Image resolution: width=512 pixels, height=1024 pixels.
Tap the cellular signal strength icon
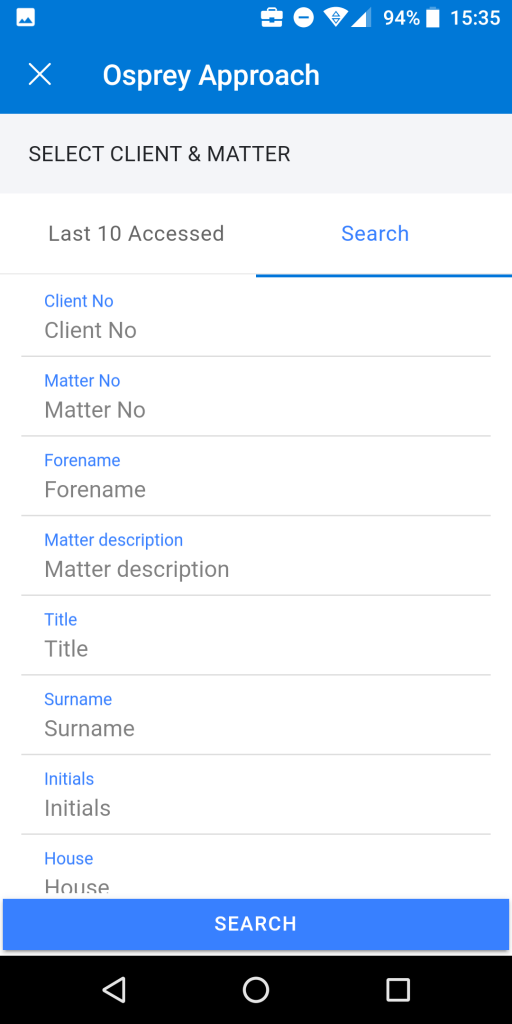point(361,18)
